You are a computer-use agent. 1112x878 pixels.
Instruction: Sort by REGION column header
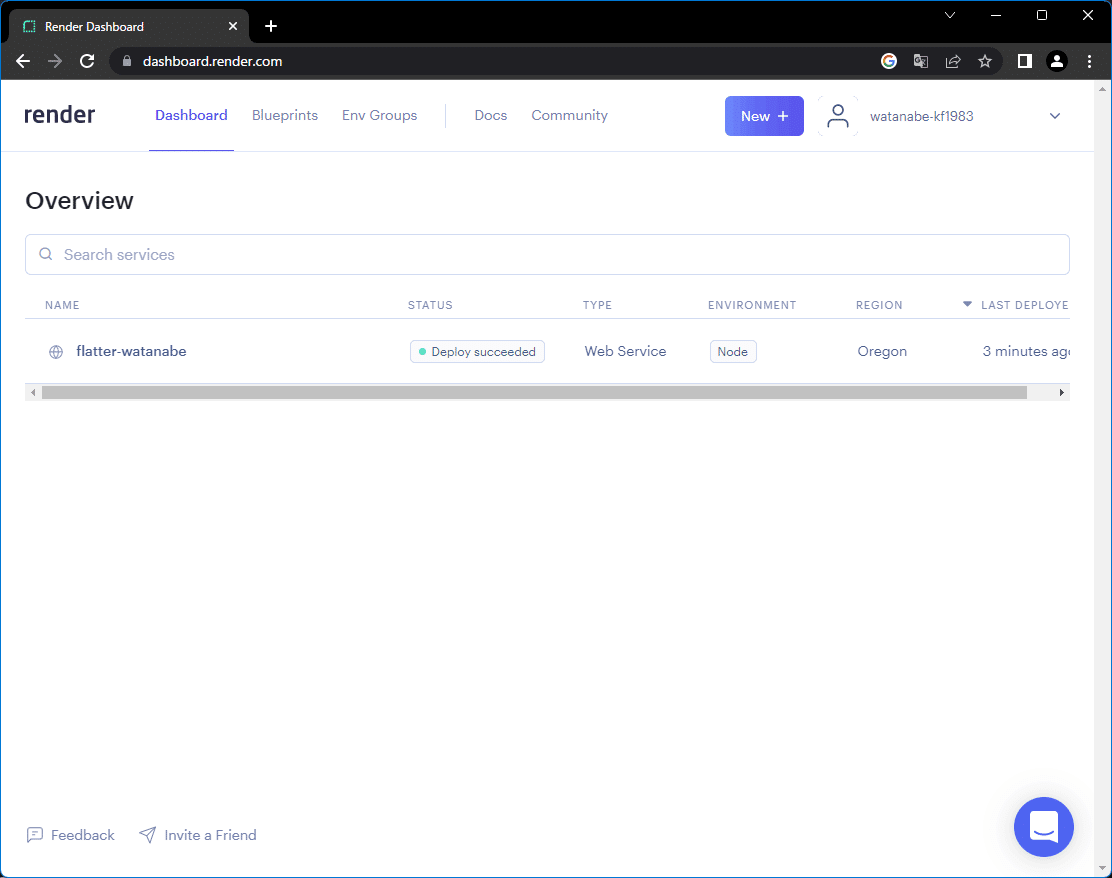tap(879, 305)
